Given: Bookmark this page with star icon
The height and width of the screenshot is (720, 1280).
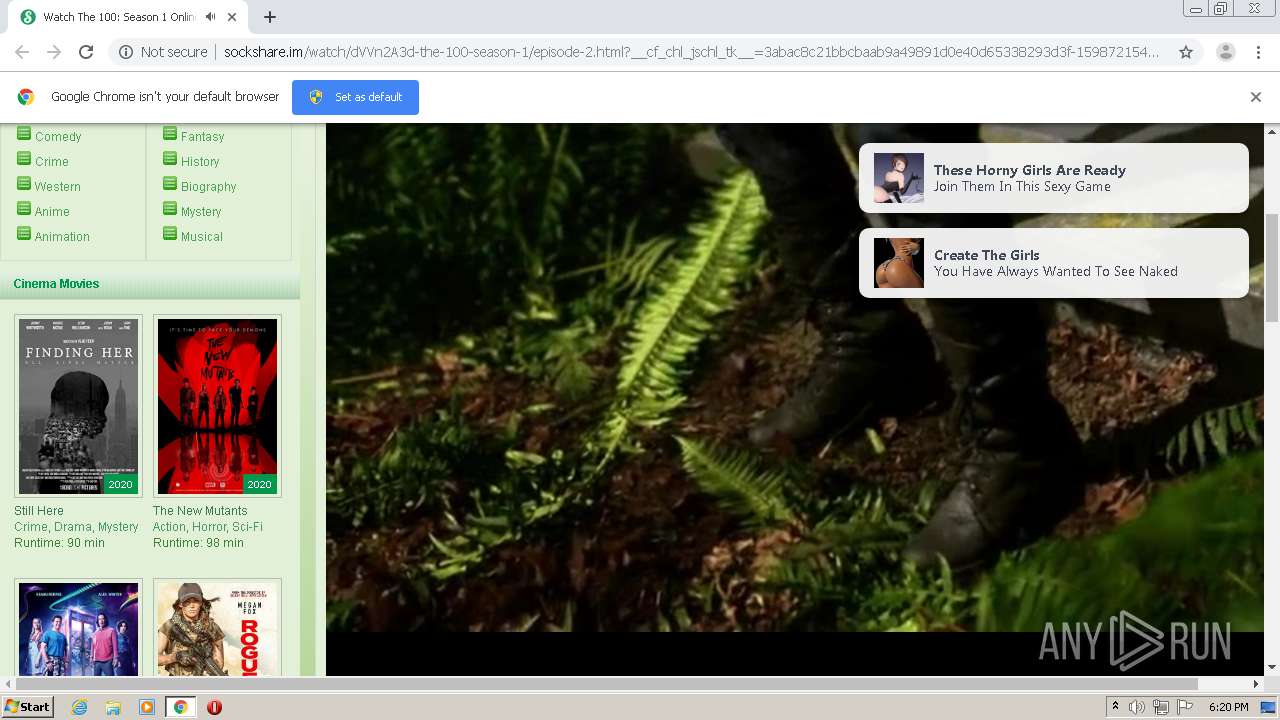Looking at the screenshot, I should point(1186,52).
